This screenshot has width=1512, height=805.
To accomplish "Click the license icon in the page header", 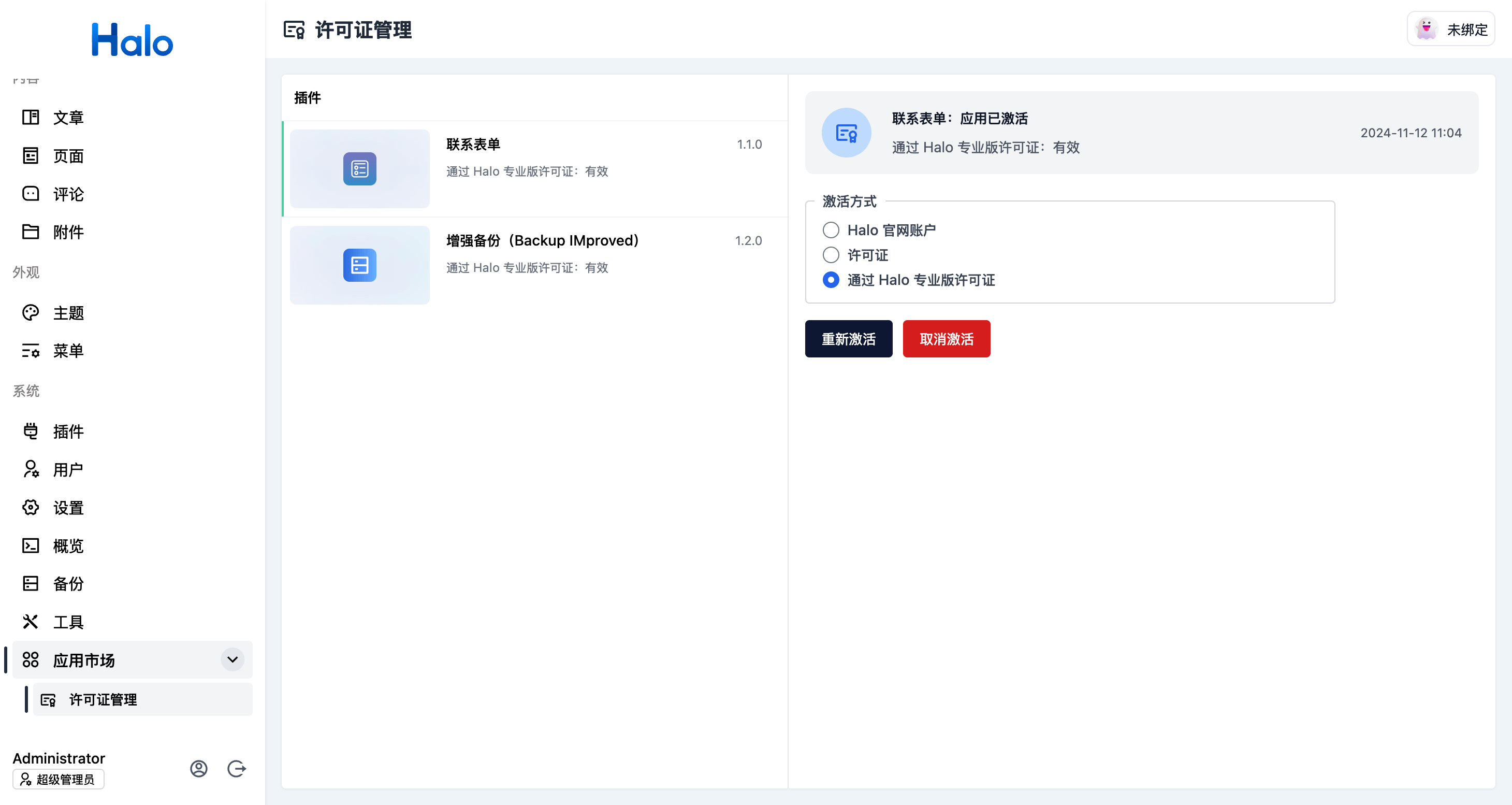I will click(x=294, y=30).
